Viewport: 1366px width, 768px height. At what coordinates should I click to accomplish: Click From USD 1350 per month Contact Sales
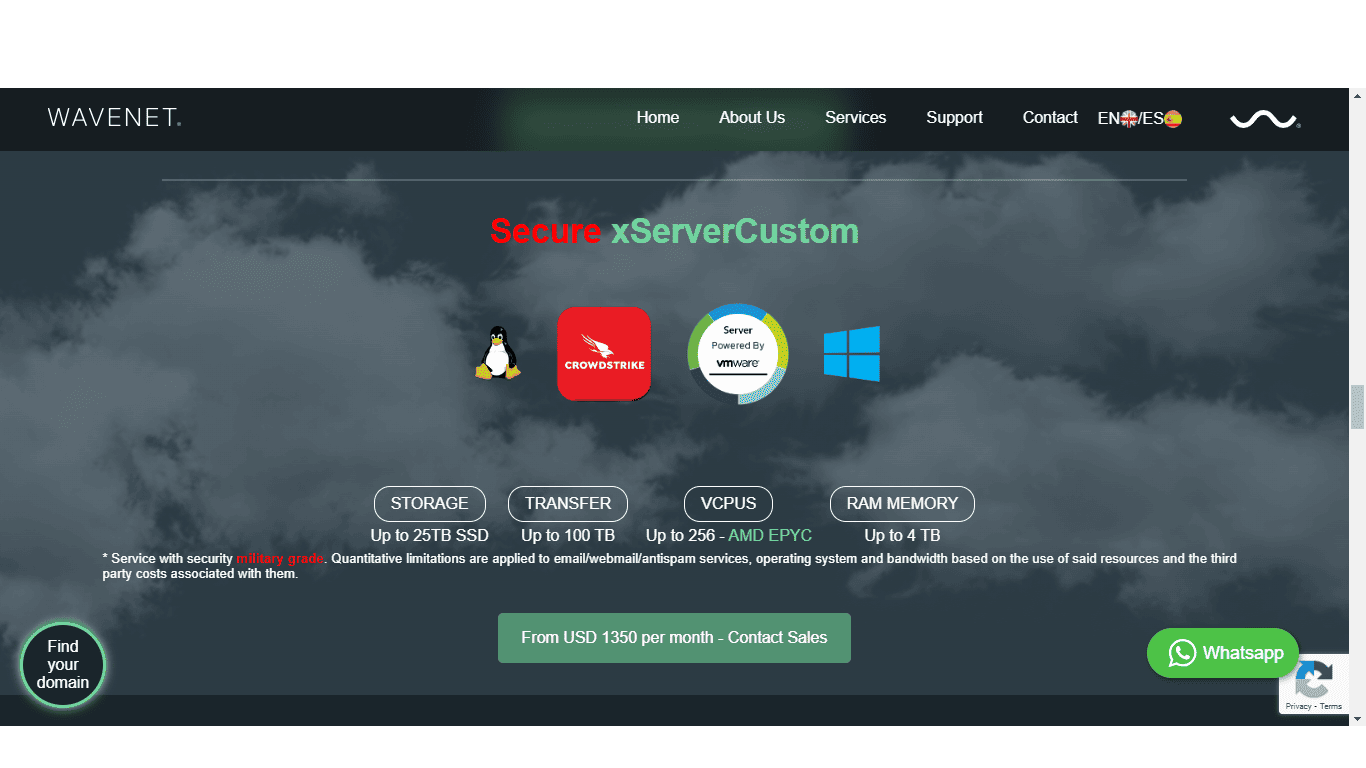coord(674,638)
